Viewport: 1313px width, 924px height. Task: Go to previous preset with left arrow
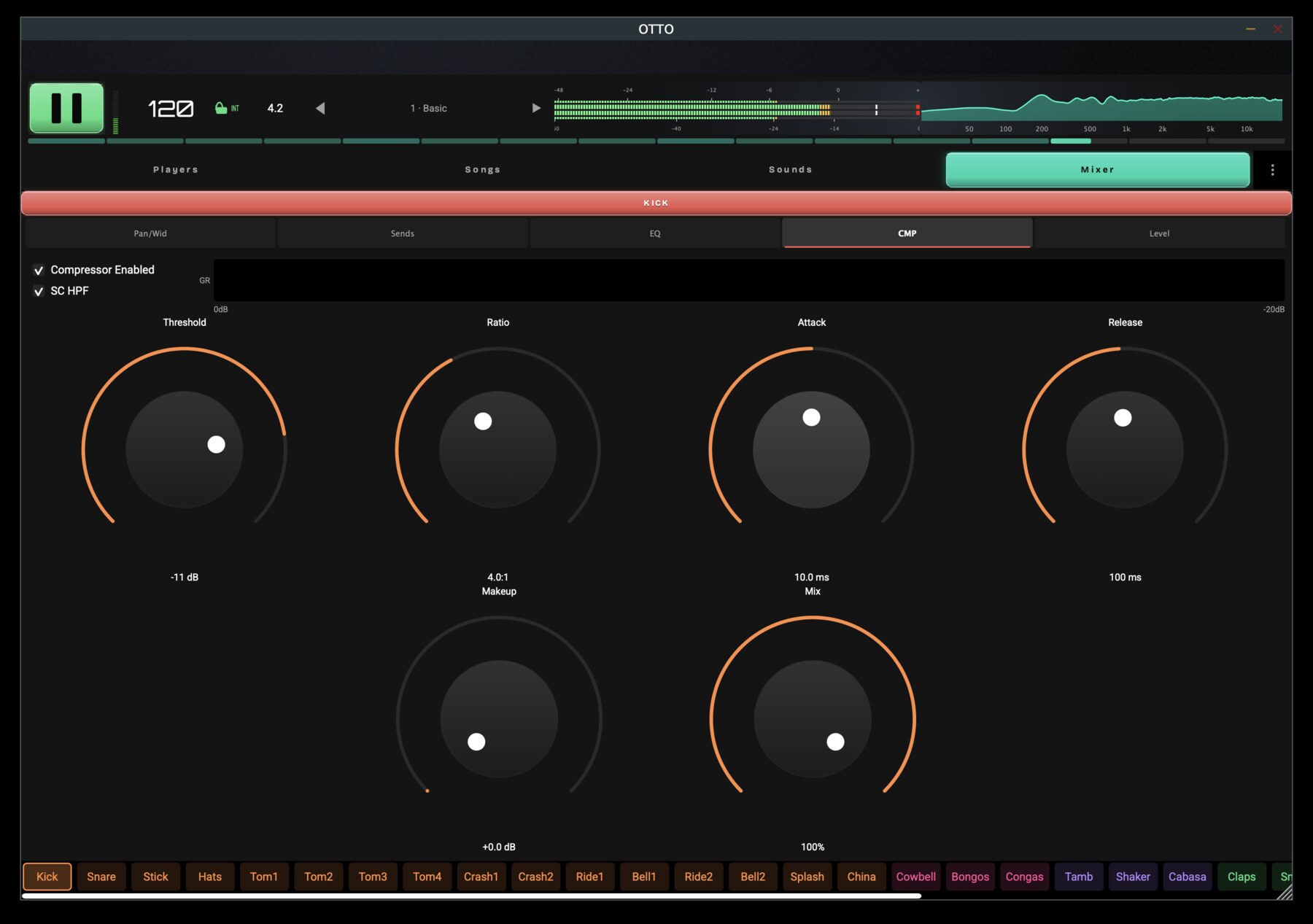(320, 108)
